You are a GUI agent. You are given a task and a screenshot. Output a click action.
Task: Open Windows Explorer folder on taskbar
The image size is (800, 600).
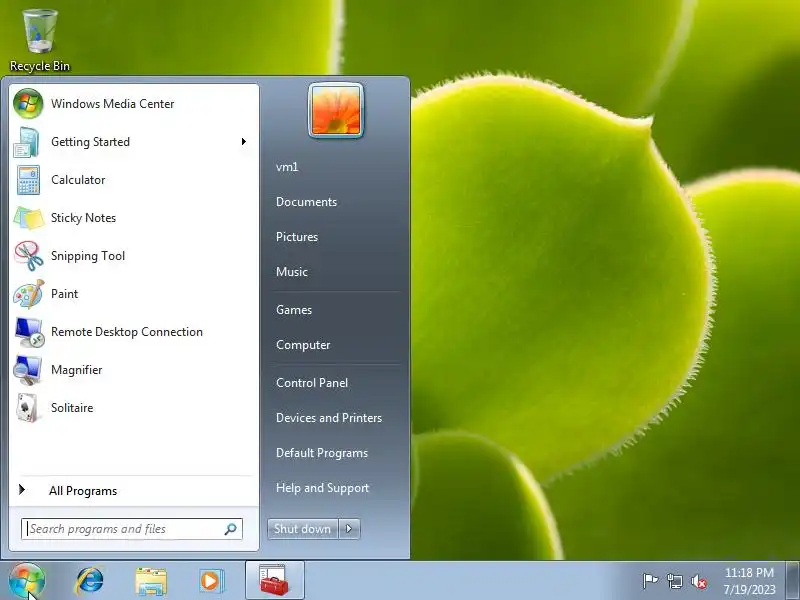pyautogui.click(x=151, y=581)
